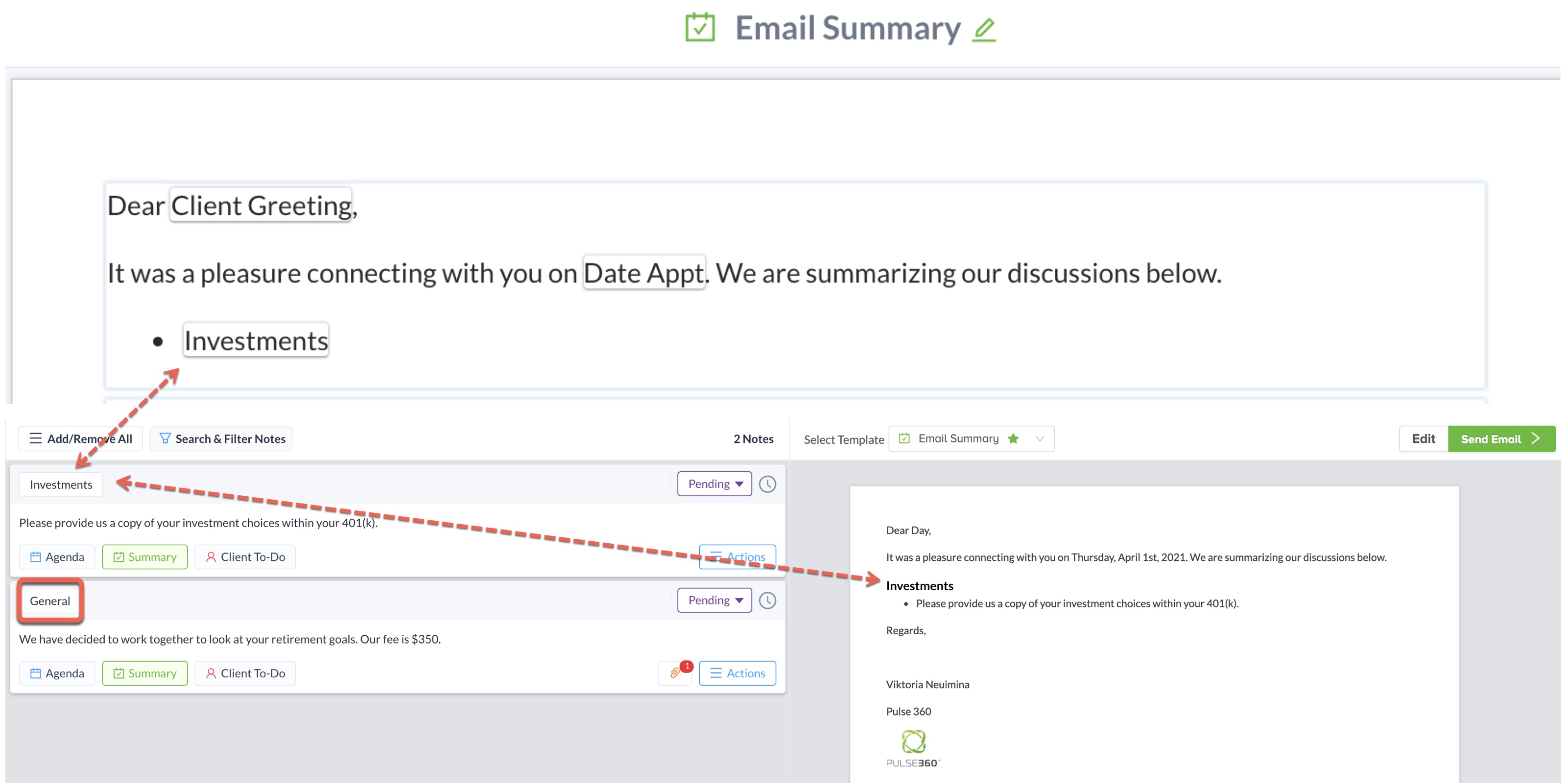Screen dimensions: 1567x784
Task: Click the General category tag
Action: coord(50,600)
